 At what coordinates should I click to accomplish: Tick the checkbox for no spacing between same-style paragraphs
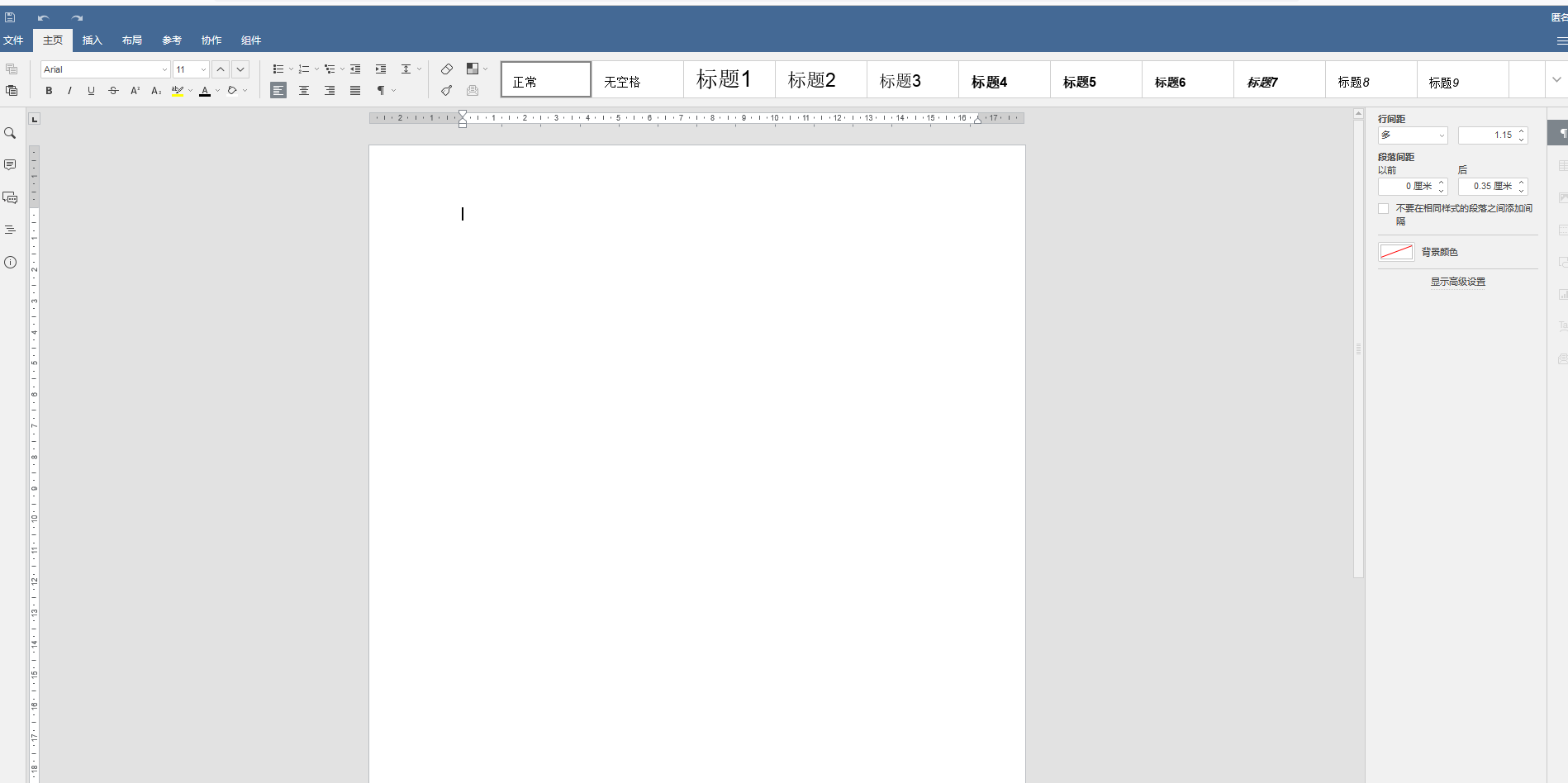coord(1384,209)
